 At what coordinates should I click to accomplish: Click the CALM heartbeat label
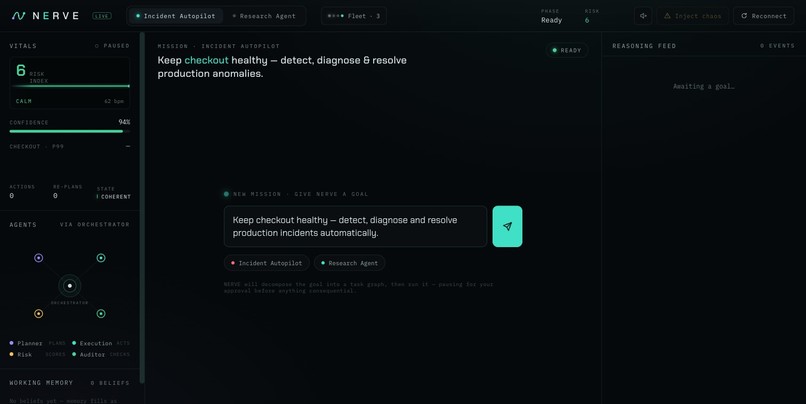[24, 101]
